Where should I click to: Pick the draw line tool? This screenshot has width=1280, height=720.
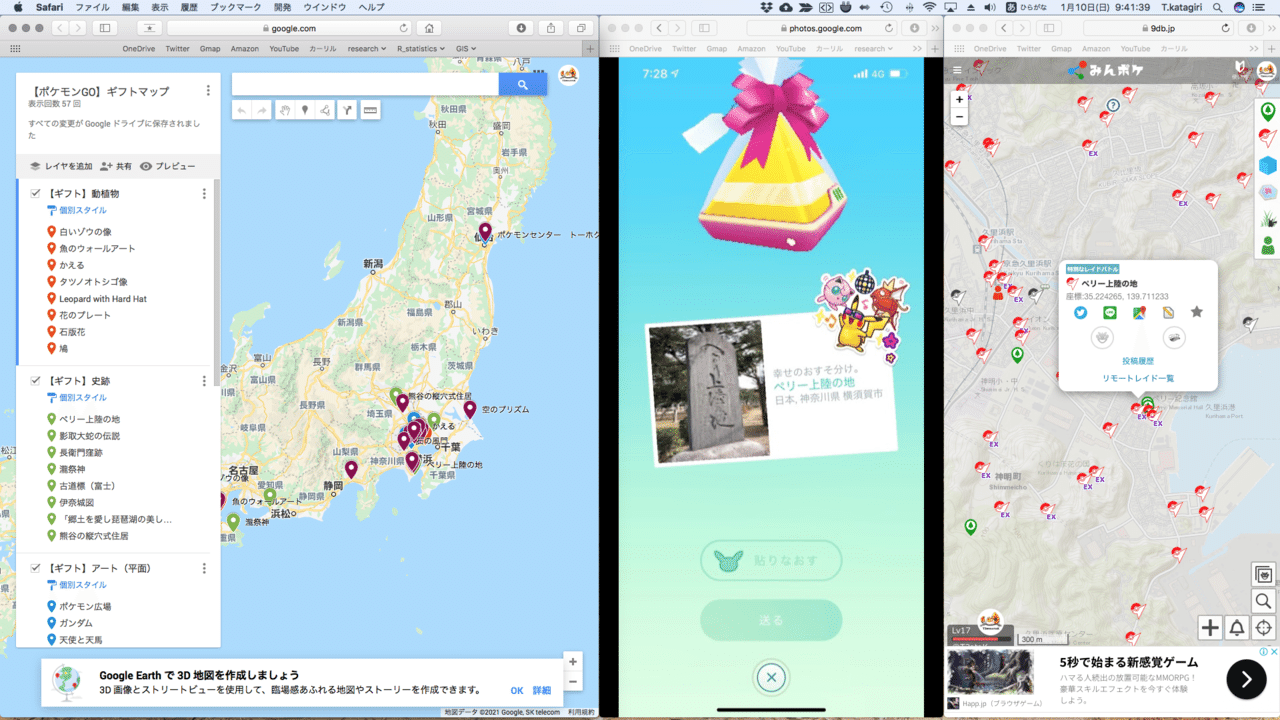pos(326,111)
